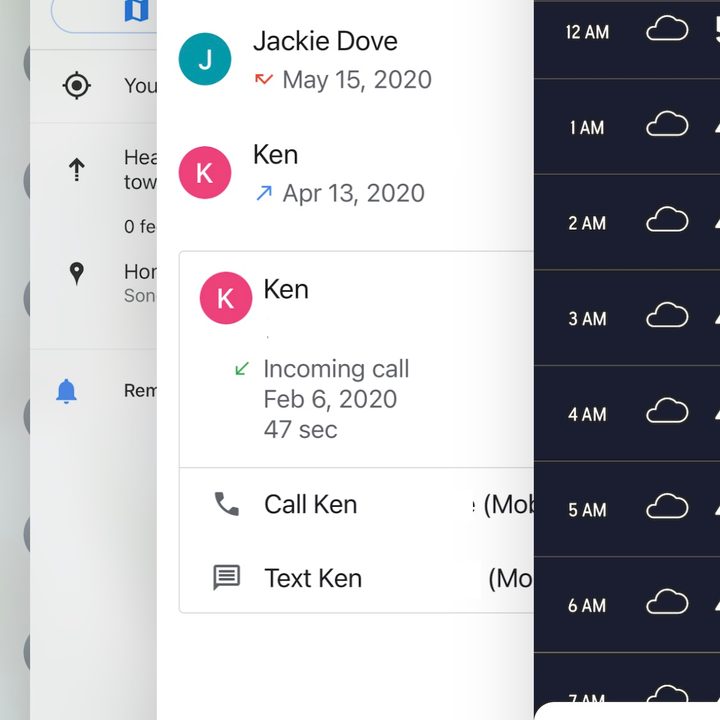
Task: Tap the cloud icon for 4 AM
Action: 667,411
